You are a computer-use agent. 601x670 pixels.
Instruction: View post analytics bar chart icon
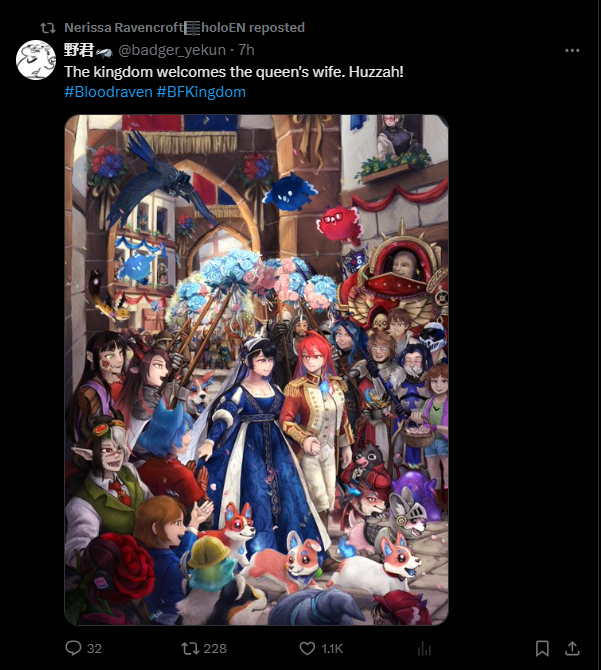click(x=424, y=649)
